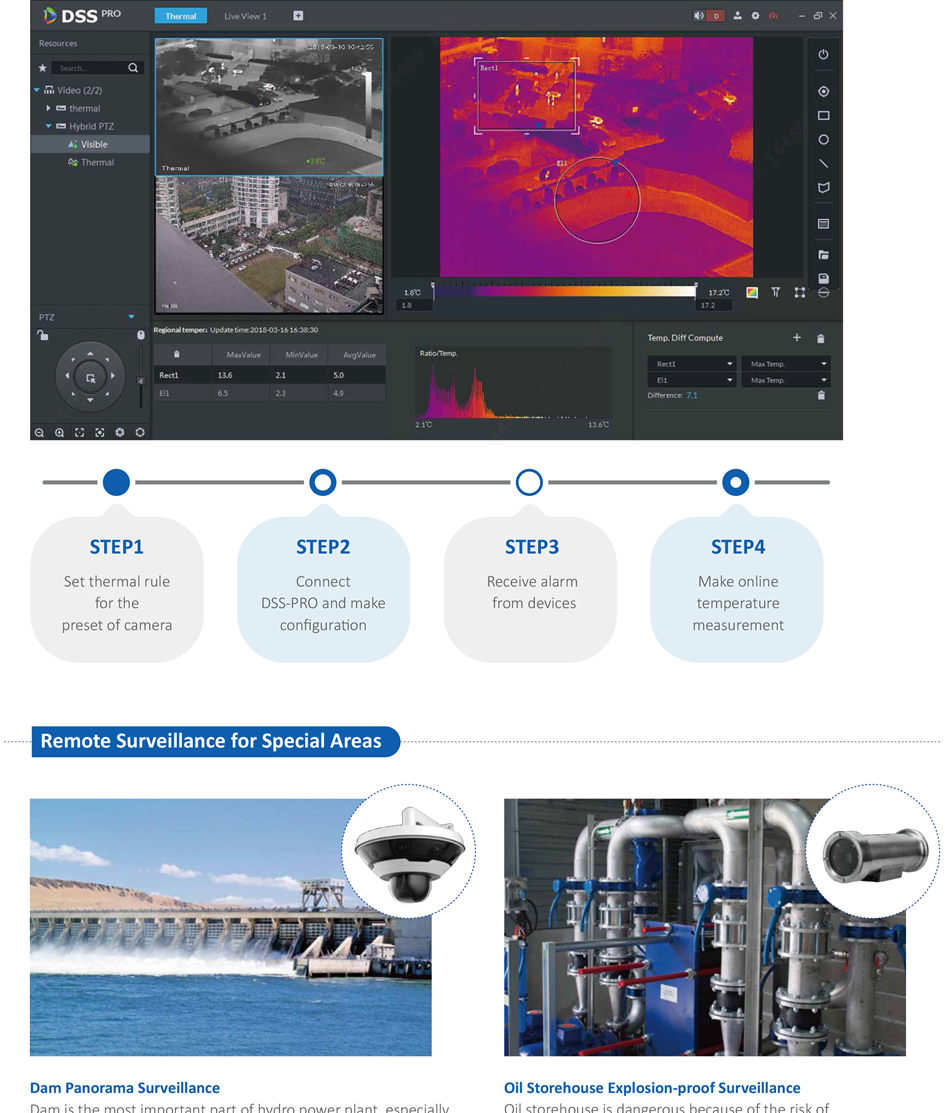Viewport: 950px width, 1113px height.
Task: Select the Rect1 row in table
Action: pos(269,375)
